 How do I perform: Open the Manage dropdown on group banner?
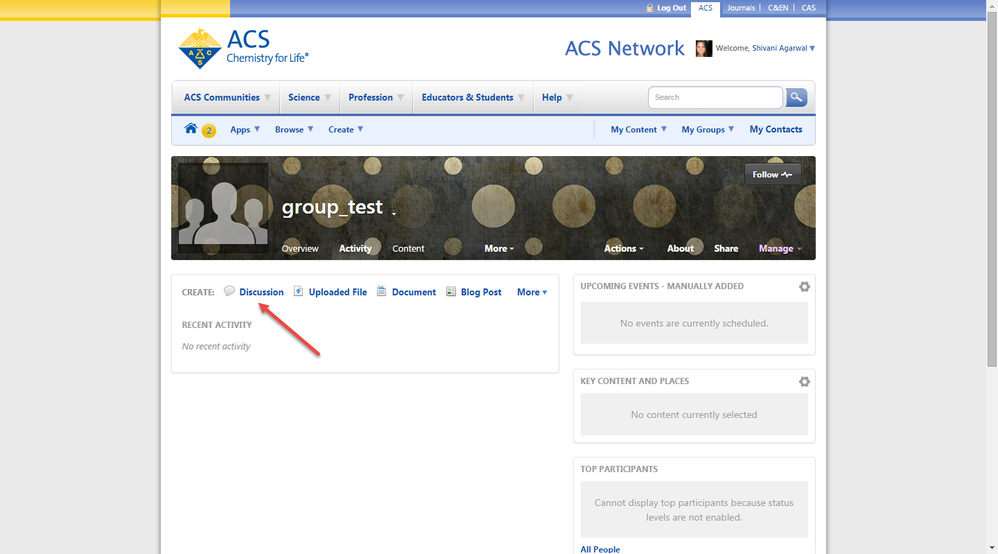tap(779, 248)
